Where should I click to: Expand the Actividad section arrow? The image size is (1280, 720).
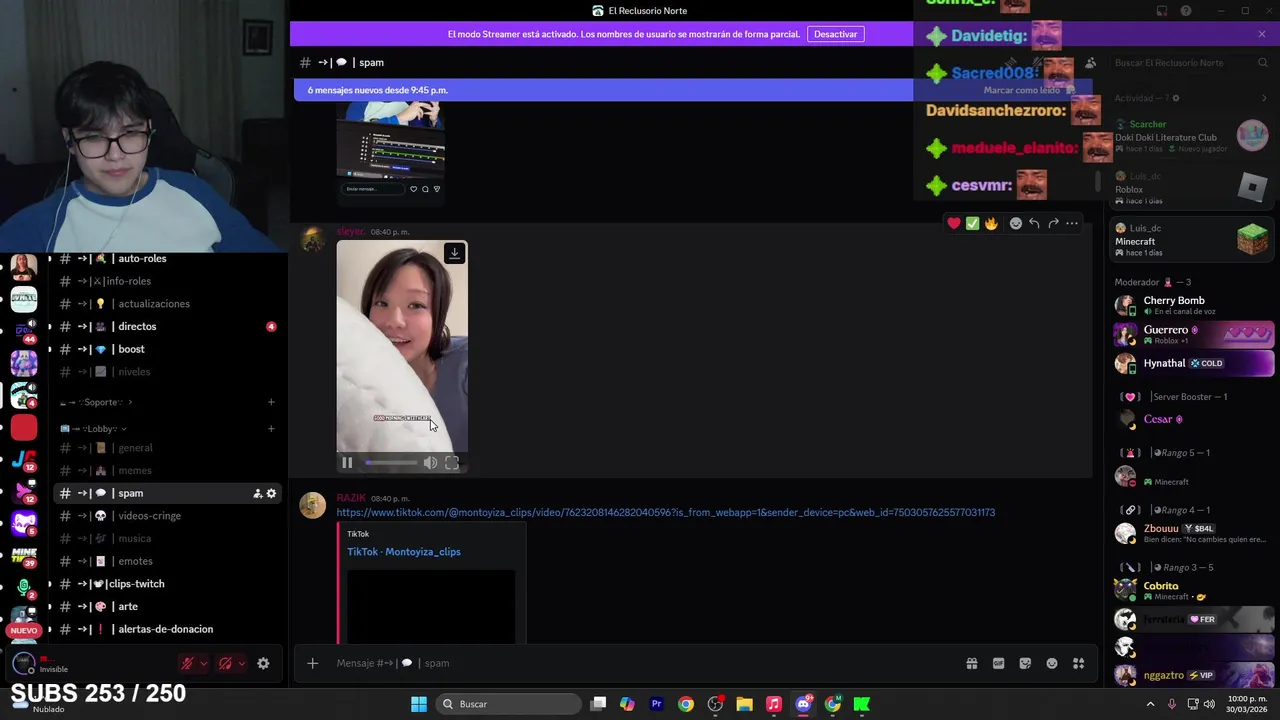pos(1264,98)
